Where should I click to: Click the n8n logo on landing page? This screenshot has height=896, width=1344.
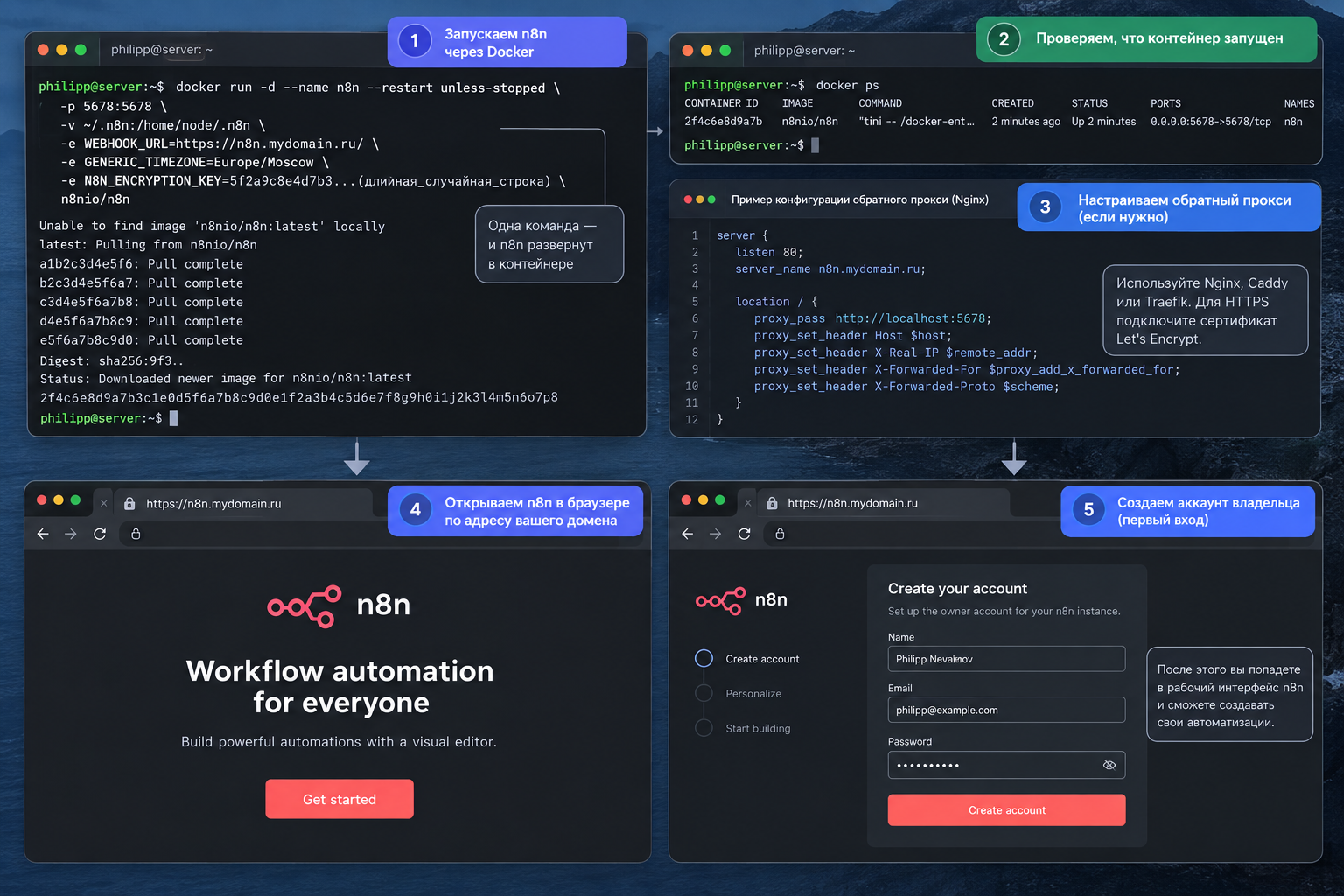[339, 605]
